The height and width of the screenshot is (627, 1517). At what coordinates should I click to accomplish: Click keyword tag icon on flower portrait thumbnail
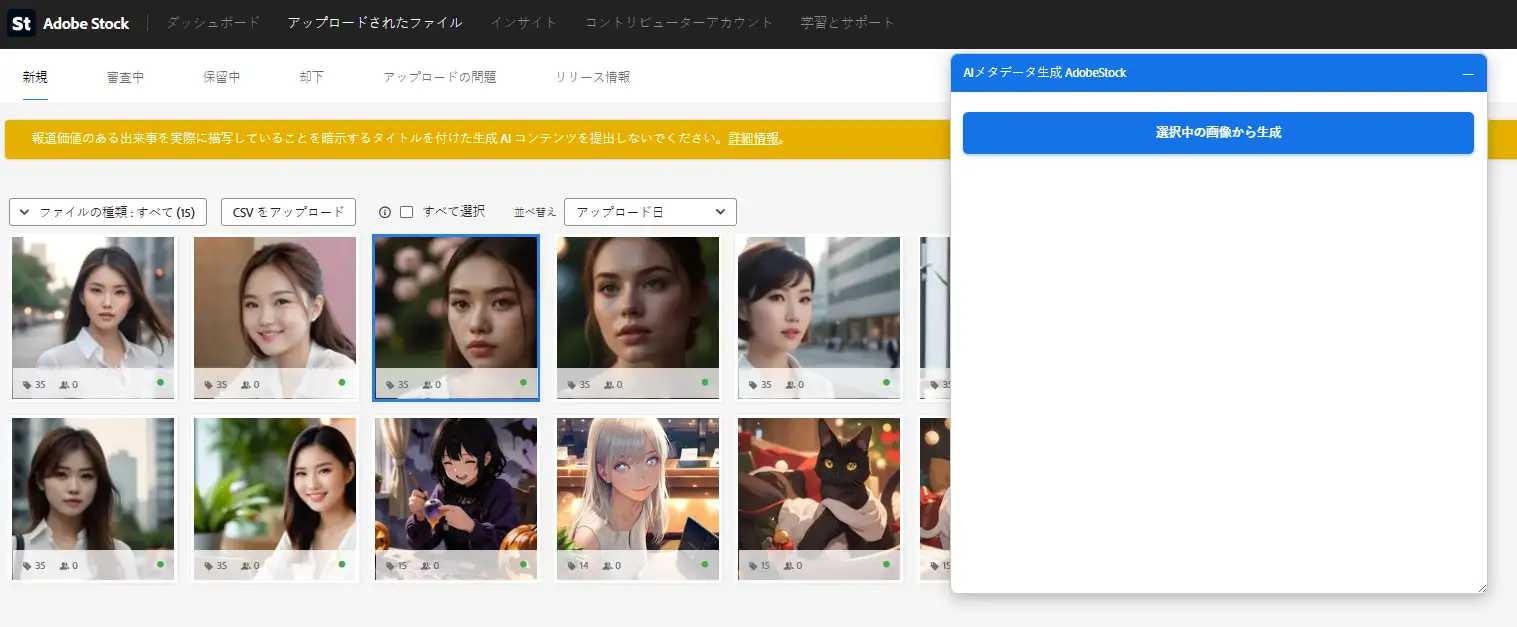(390, 384)
